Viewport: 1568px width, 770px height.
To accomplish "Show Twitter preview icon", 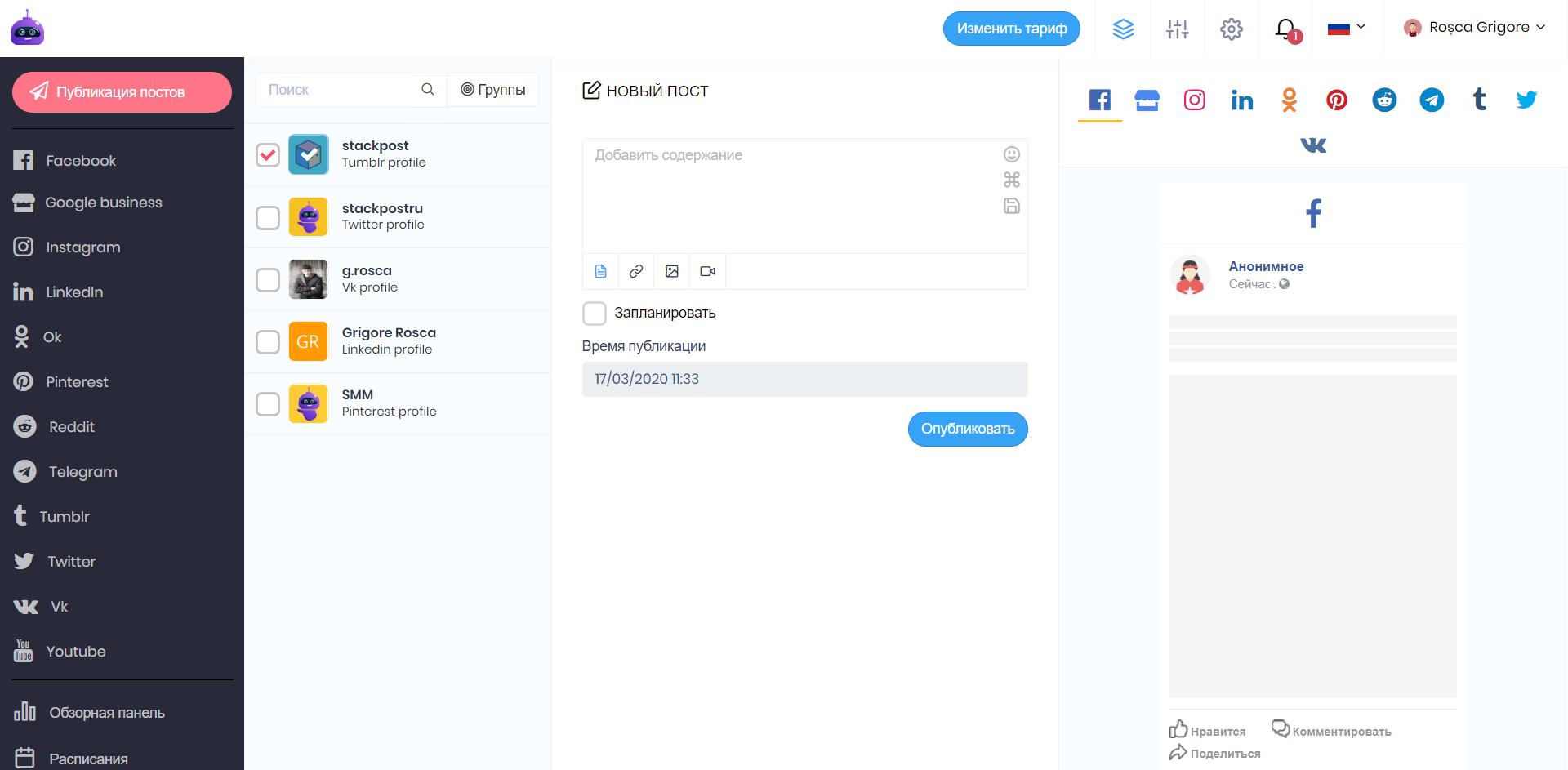I will point(1526,100).
